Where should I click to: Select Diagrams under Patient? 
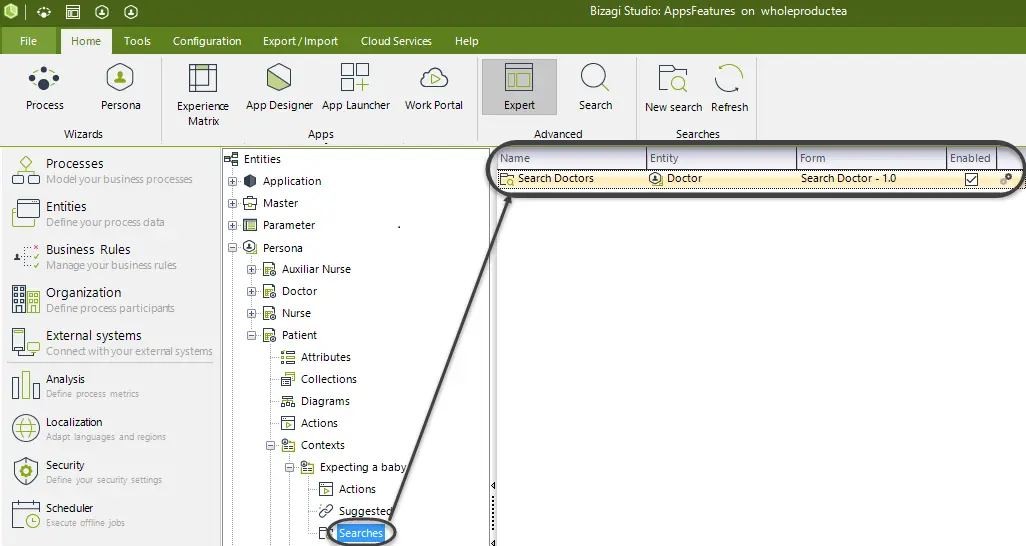[325, 401]
